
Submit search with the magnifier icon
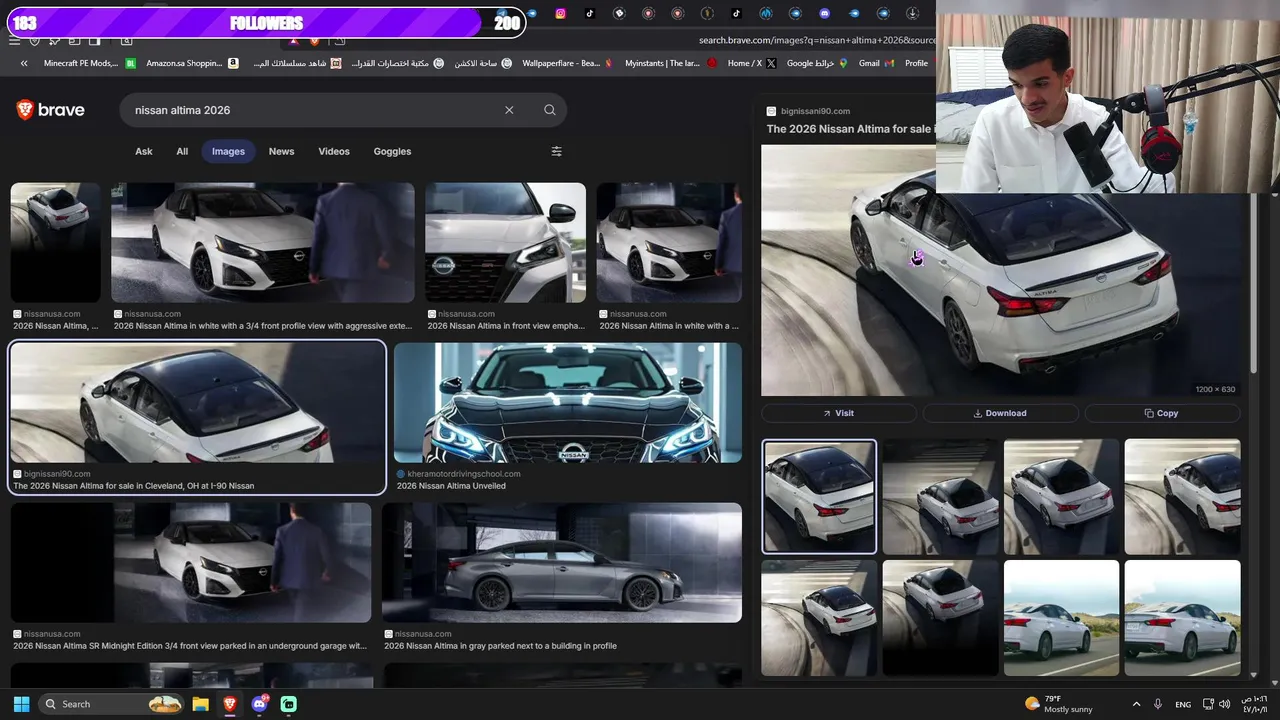click(550, 110)
